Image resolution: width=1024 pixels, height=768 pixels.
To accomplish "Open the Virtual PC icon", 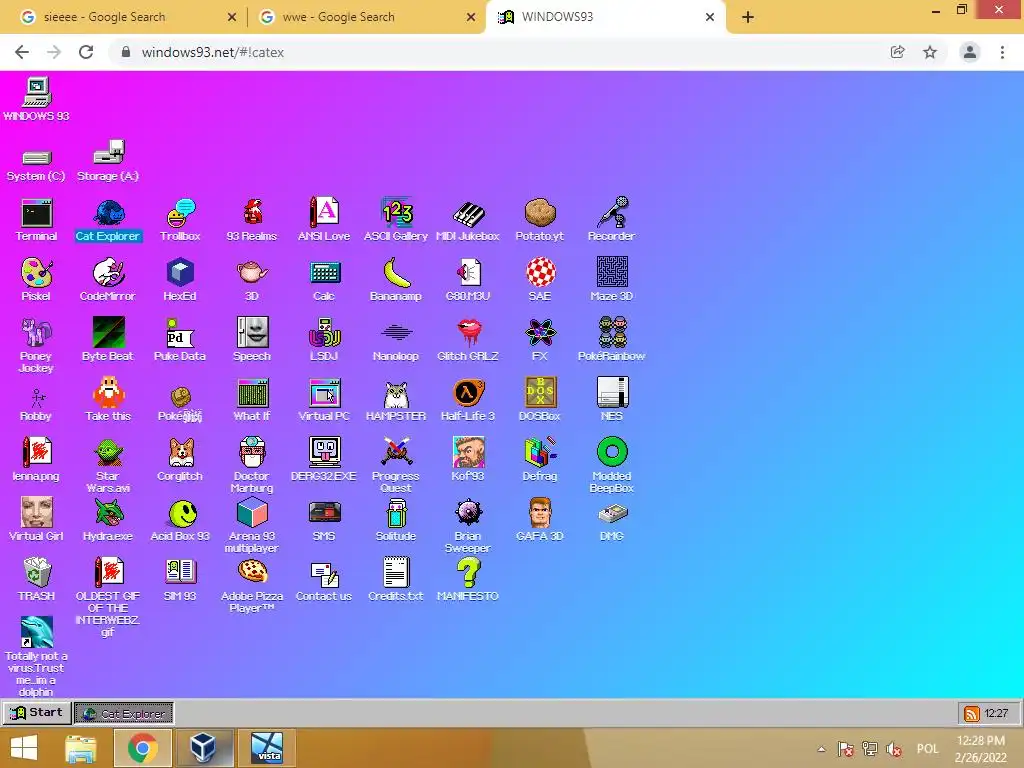I will (x=324, y=399).
